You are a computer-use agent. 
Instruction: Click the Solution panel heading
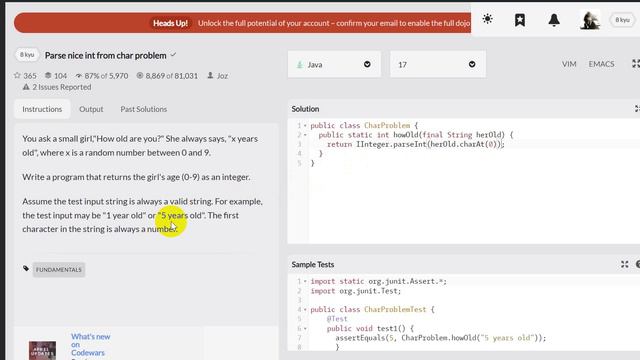305,109
